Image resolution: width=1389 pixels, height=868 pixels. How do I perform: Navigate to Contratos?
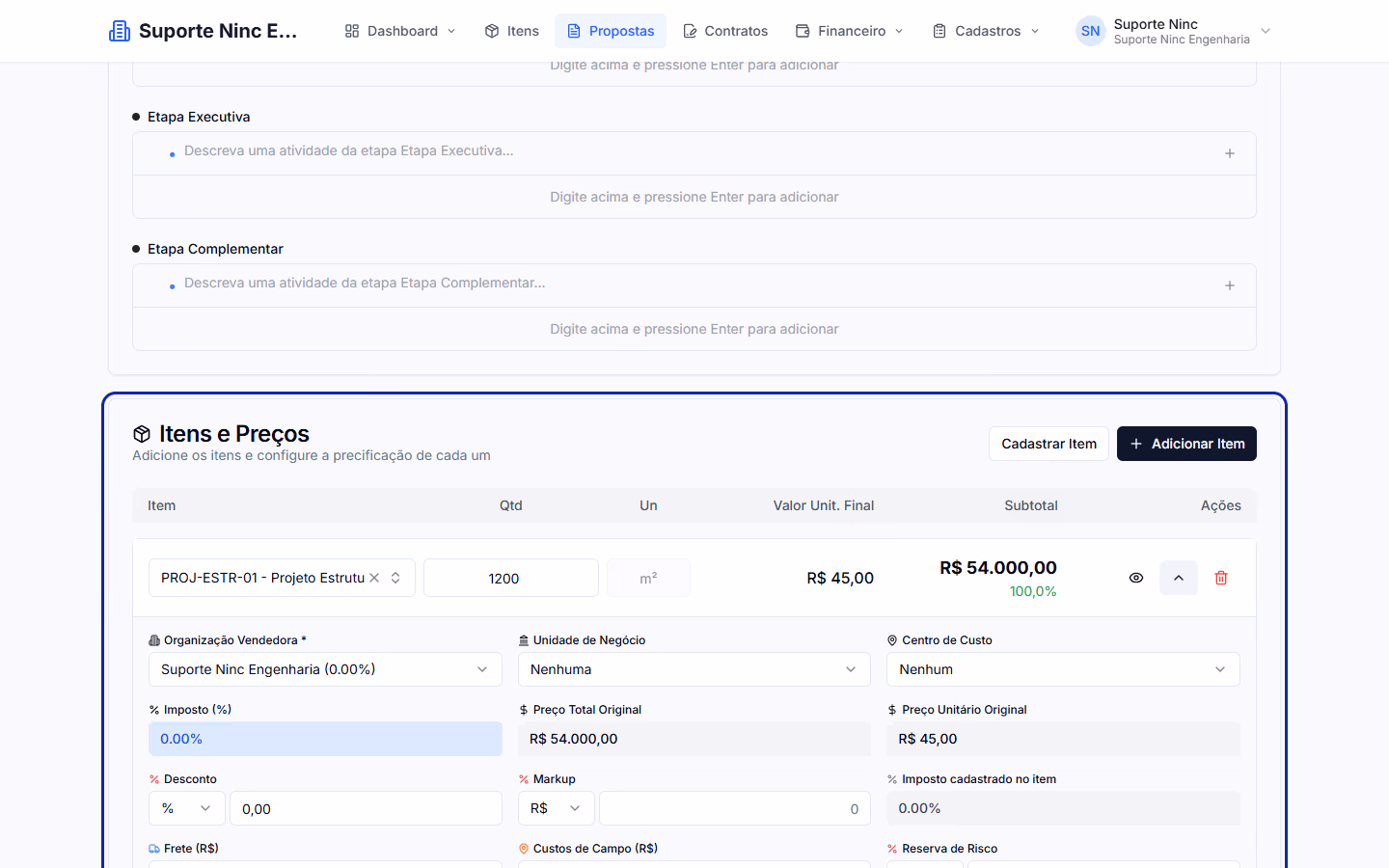tap(725, 31)
